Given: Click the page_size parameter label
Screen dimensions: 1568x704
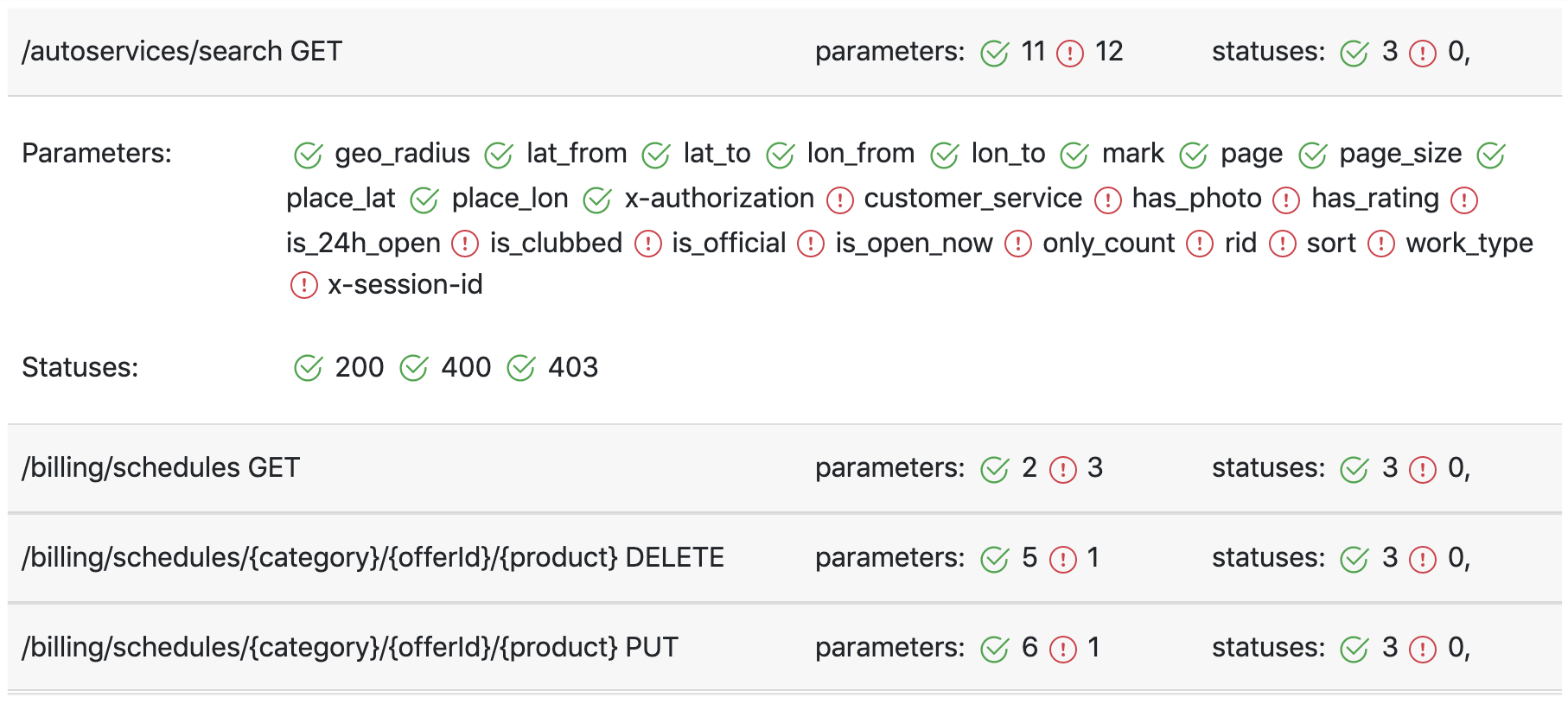Looking at the screenshot, I should (x=1400, y=154).
